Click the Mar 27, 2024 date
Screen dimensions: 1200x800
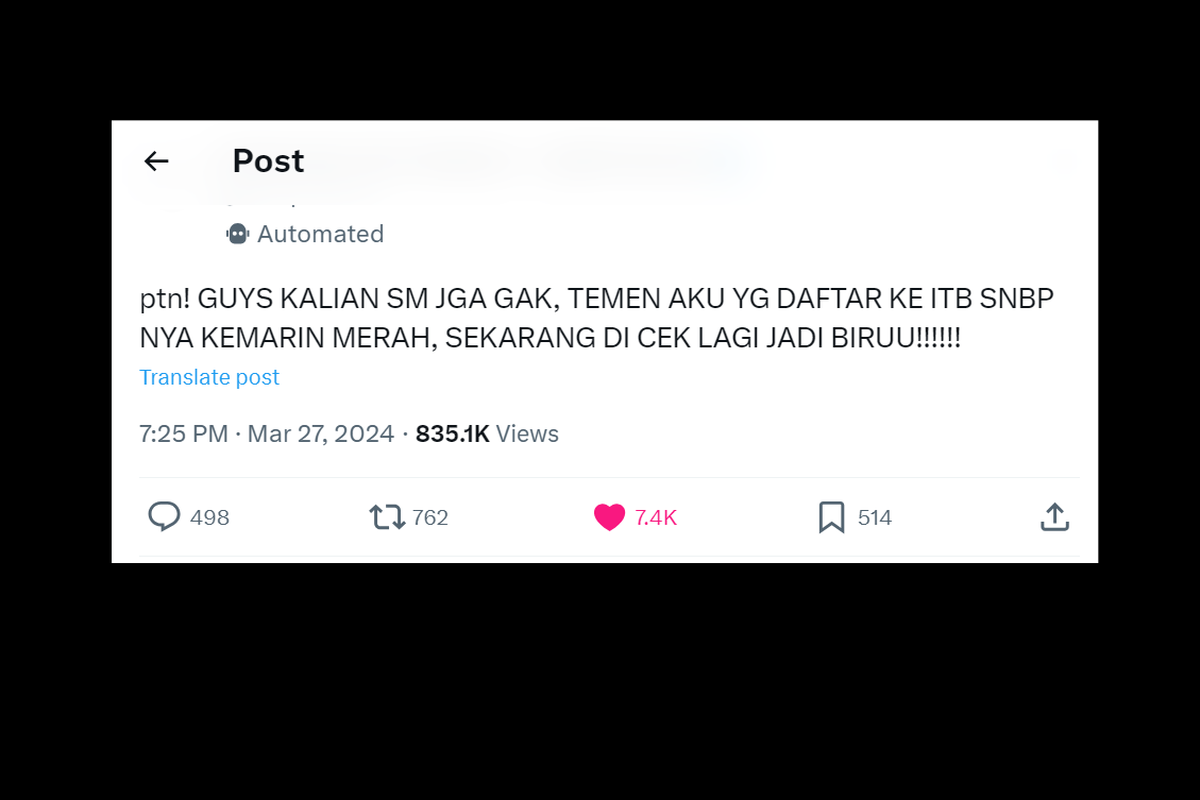tap(321, 434)
